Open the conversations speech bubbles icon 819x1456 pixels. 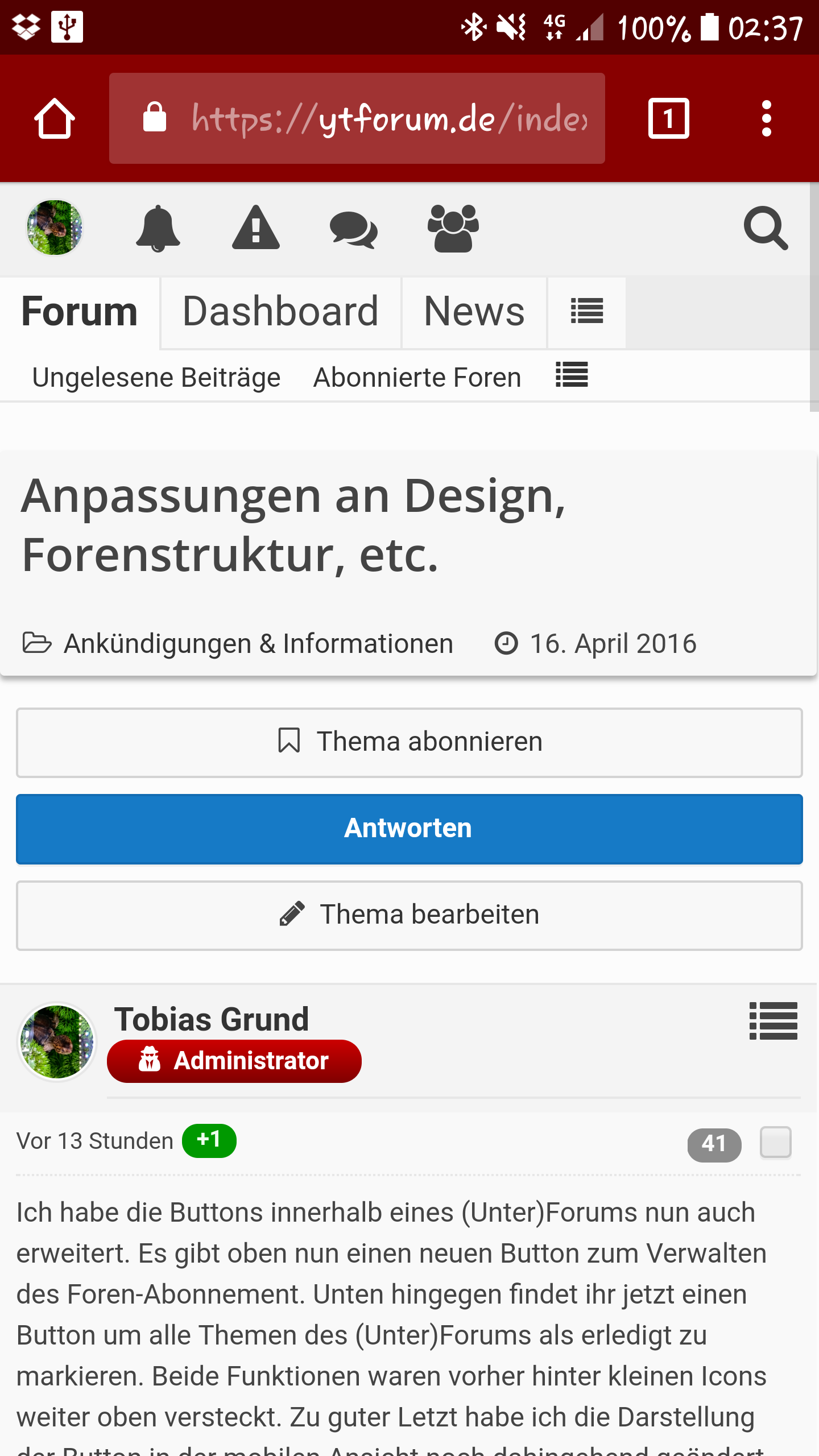(x=353, y=229)
